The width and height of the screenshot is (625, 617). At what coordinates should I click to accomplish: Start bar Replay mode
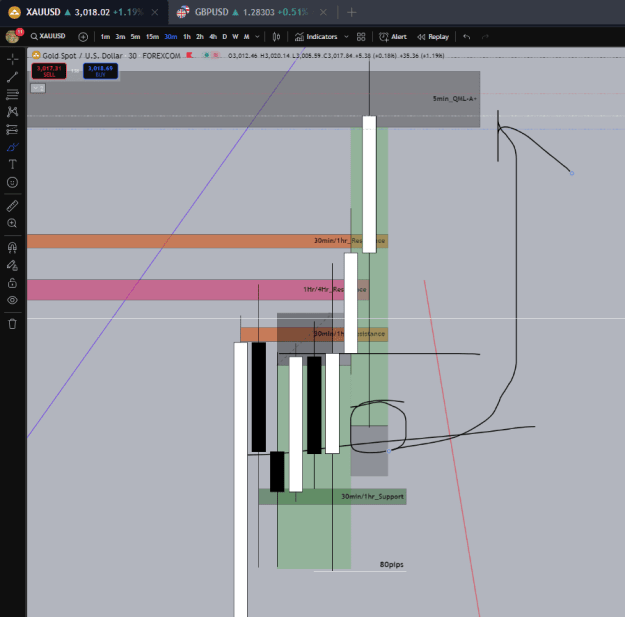[433, 37]
